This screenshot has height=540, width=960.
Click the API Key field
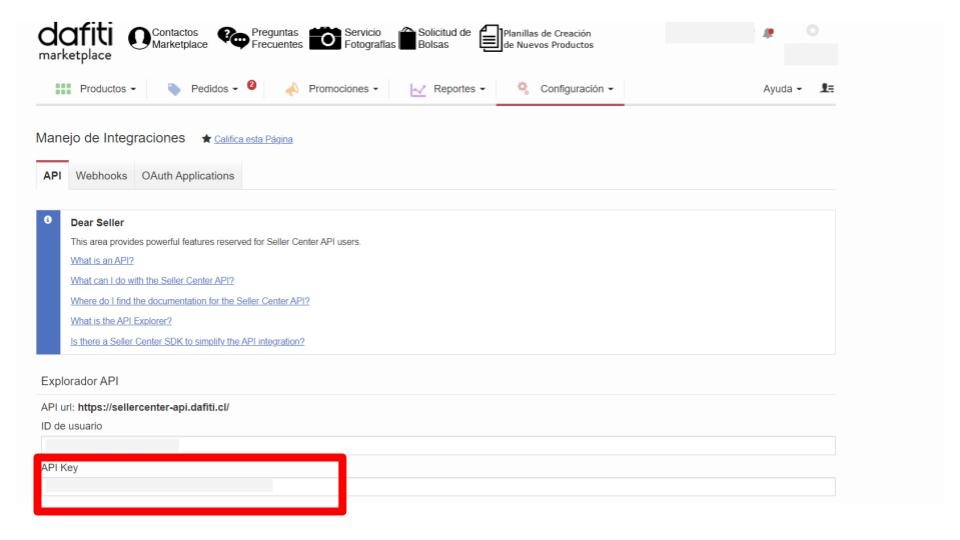(438, 487)
